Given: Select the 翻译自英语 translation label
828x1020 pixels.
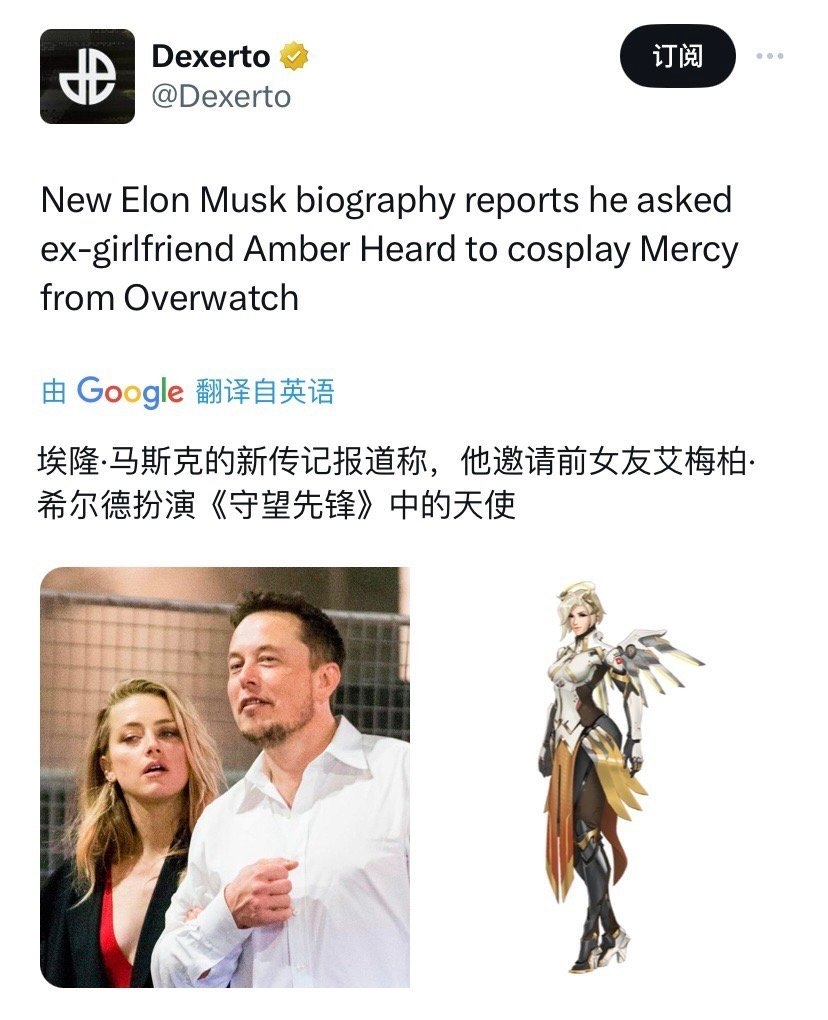Looking at the screenshot, I should pyautogui.click(x=265, y=392).
